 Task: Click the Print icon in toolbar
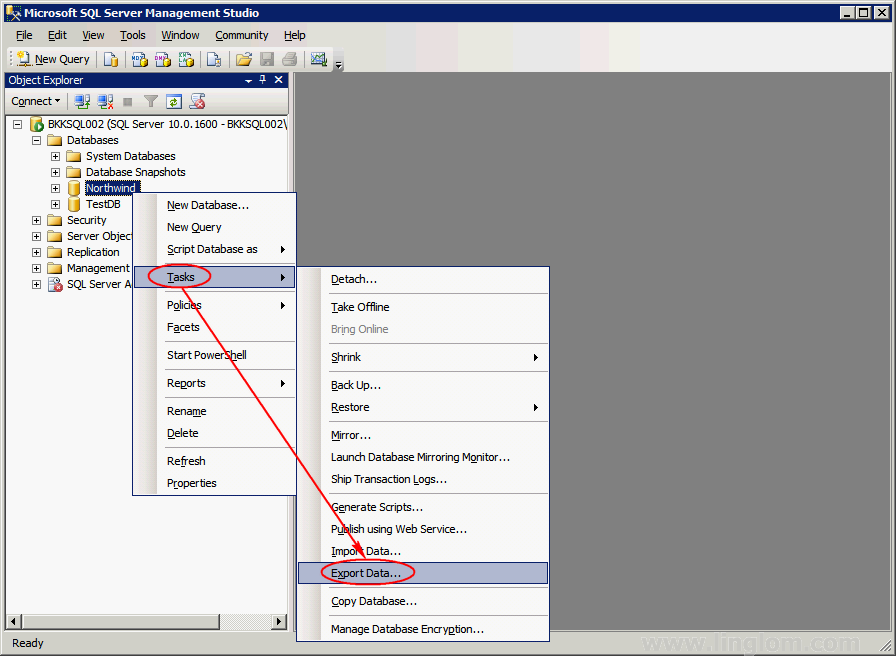(x=290, y=59)
